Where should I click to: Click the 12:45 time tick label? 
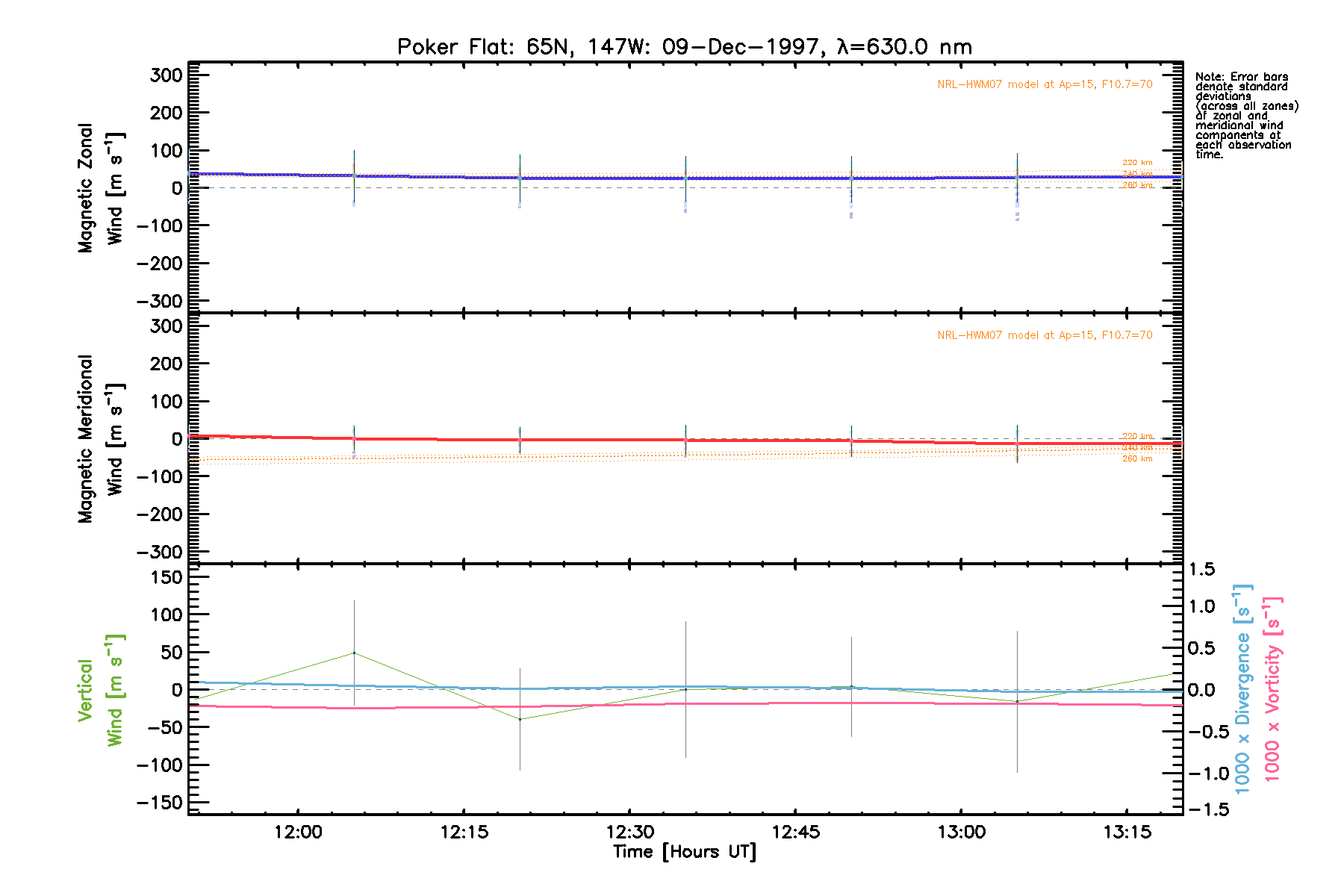[795, 832]
